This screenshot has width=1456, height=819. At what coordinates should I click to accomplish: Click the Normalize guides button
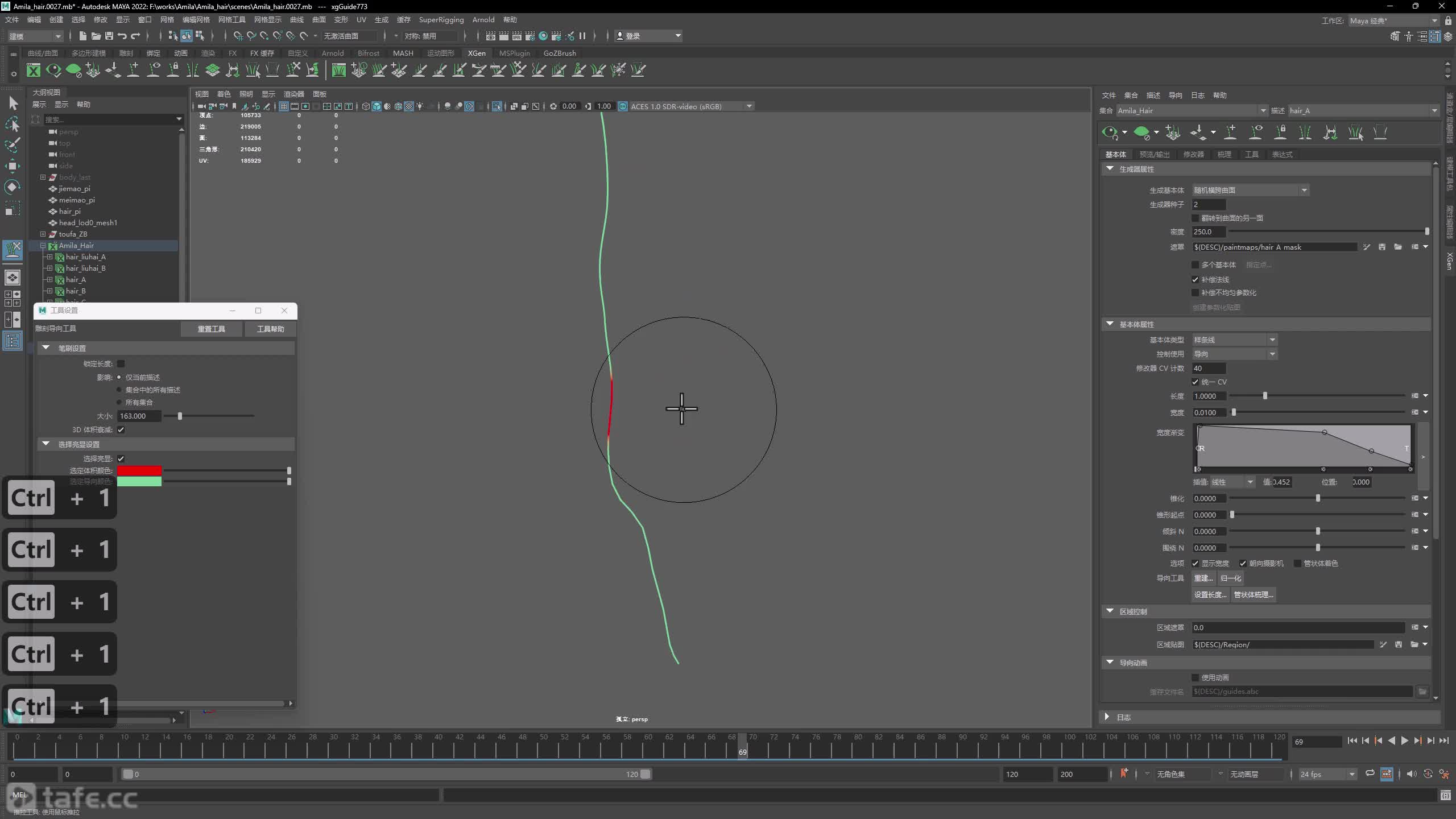tap(1231, 578)
